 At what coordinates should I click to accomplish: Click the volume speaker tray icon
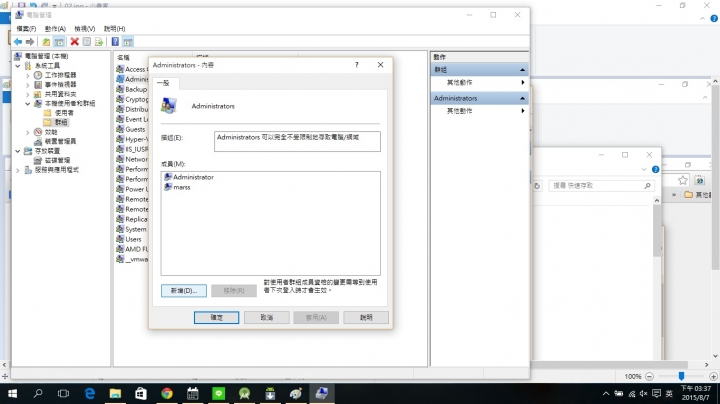click(x=644, y=393)
